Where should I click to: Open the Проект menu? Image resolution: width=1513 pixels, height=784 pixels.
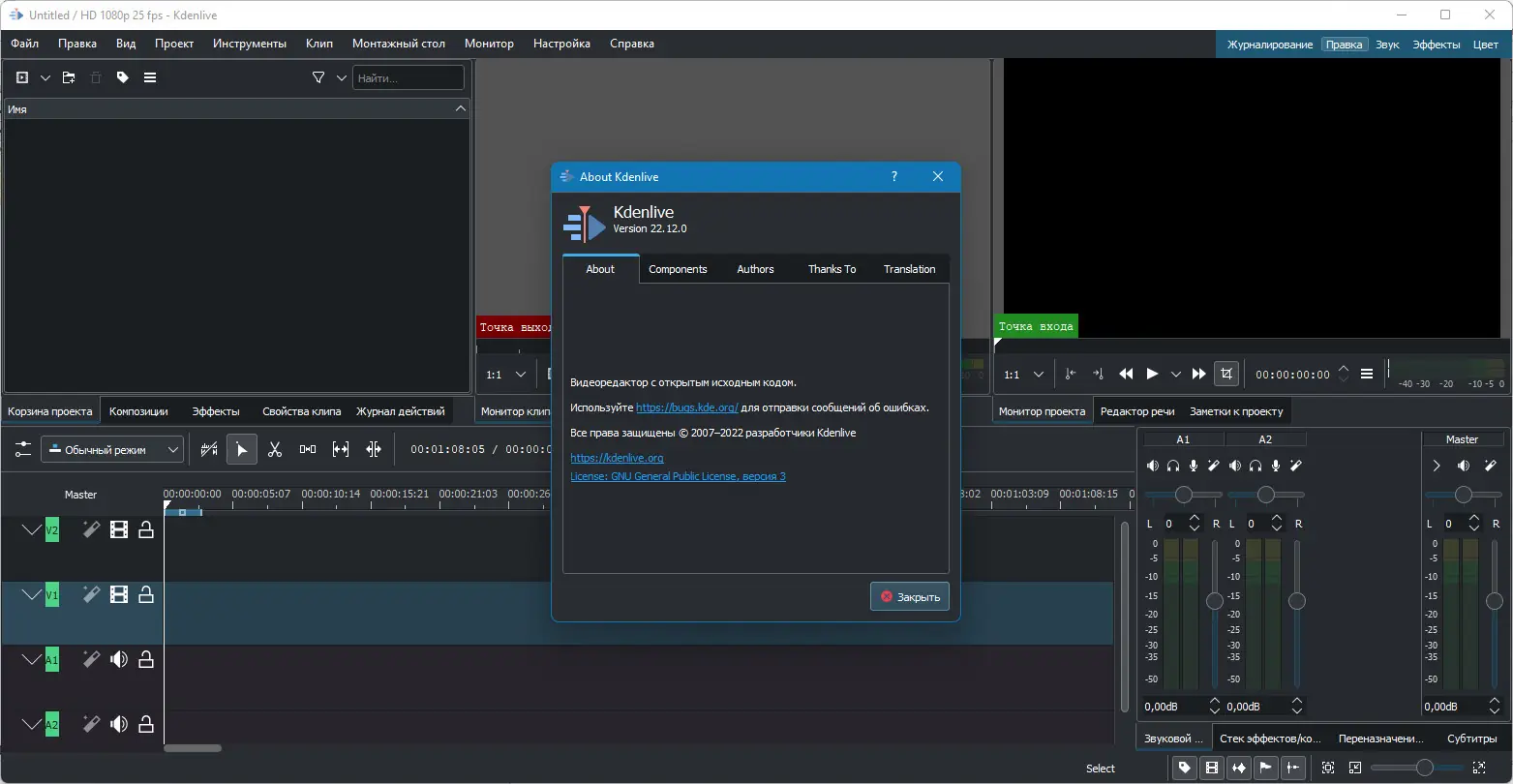[174, 44]
